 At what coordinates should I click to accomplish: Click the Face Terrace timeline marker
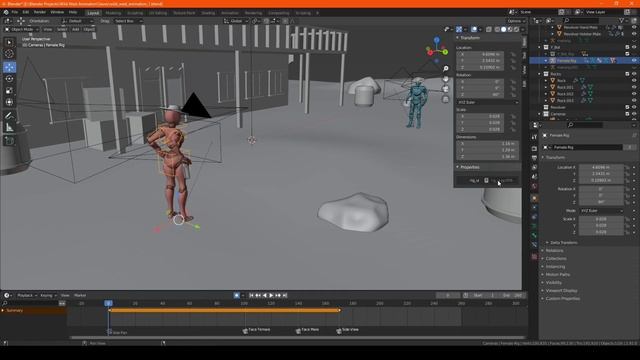[x=256, y=330]
